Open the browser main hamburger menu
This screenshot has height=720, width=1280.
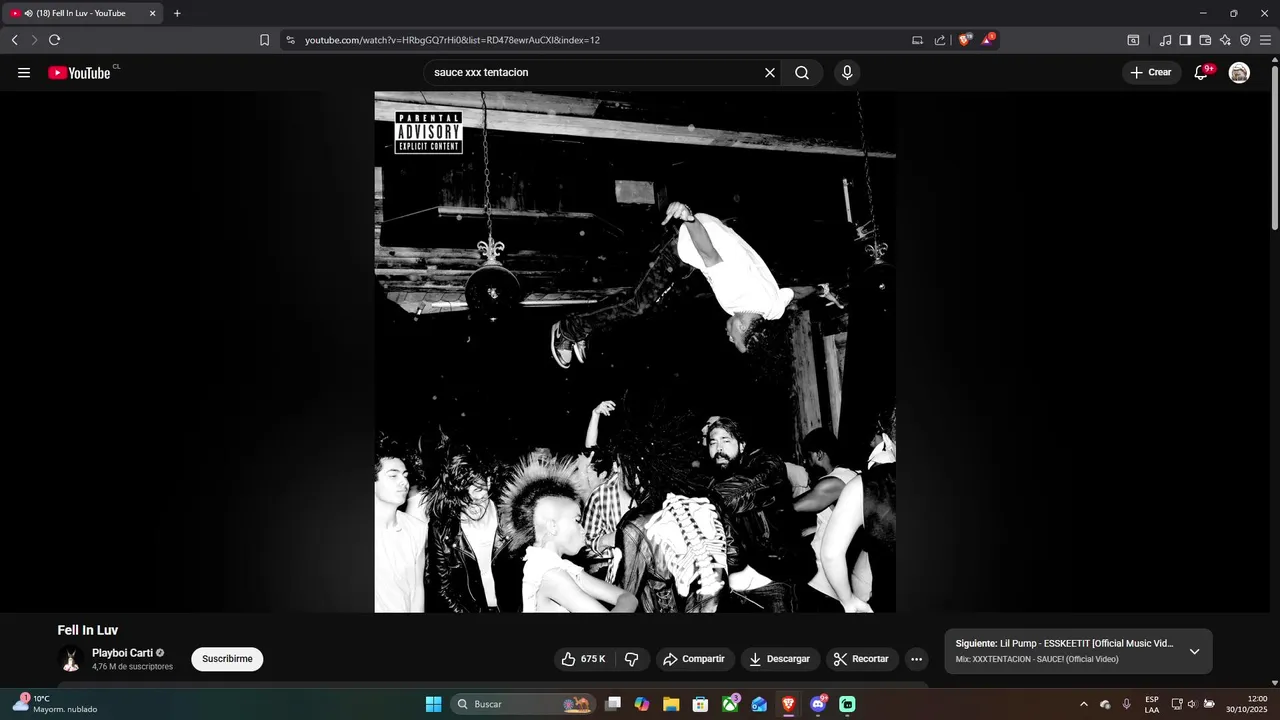tap(1265, 40)
